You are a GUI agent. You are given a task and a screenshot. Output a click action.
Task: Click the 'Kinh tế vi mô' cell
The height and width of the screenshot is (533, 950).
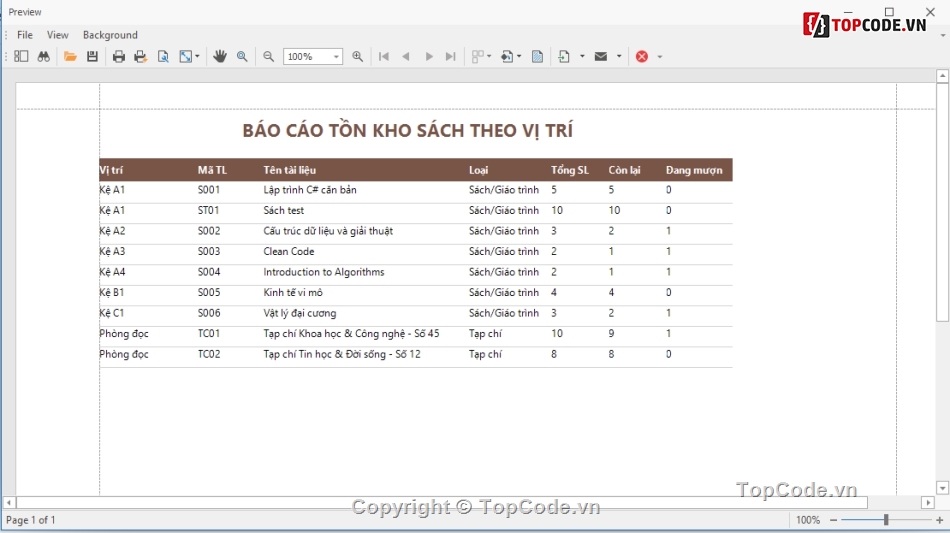(293, 293)
